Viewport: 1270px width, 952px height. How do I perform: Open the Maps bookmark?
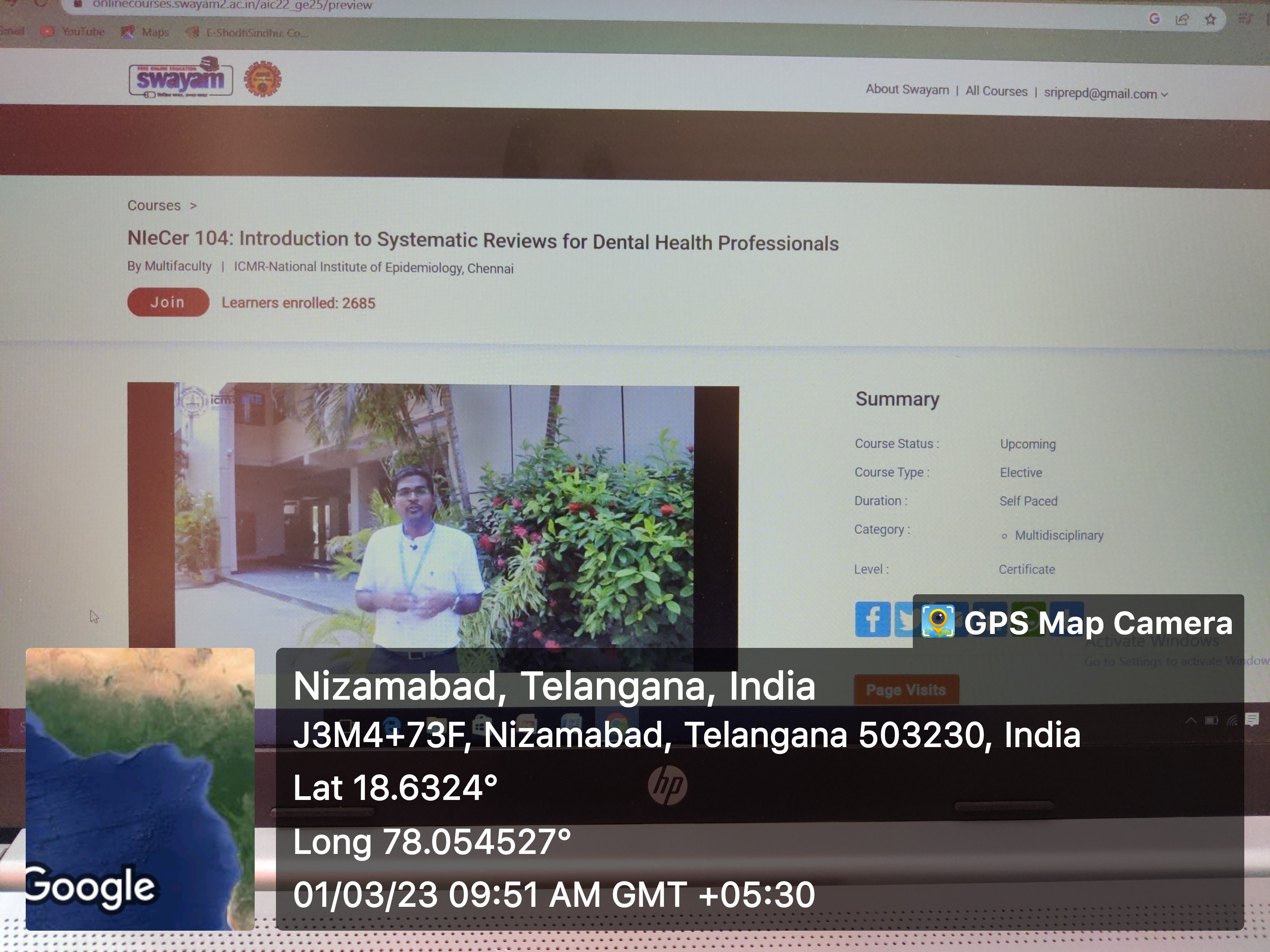(x=146, y=32)
